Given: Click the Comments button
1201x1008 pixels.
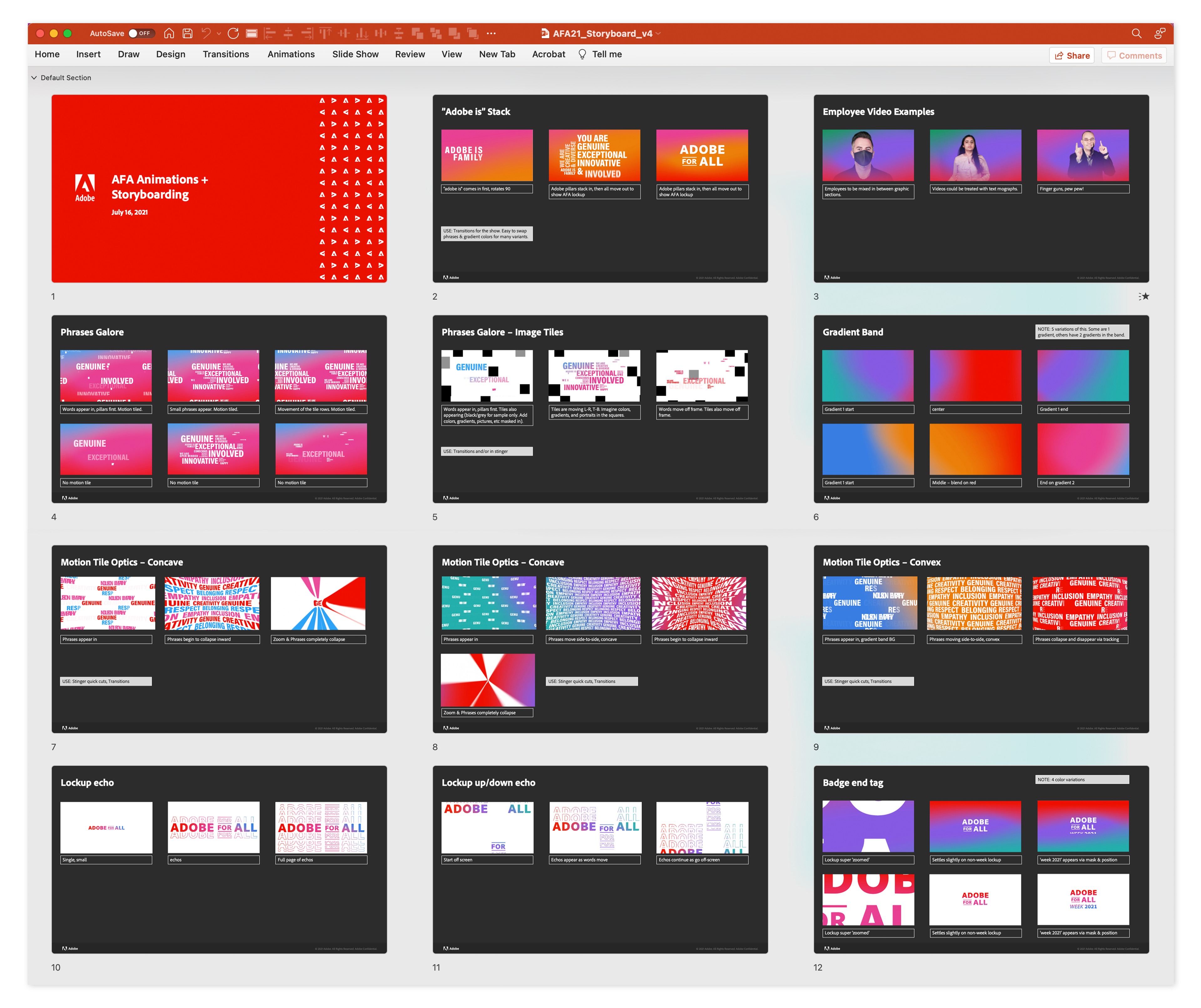Looking at the screenshot, I should coord(1134,55).
